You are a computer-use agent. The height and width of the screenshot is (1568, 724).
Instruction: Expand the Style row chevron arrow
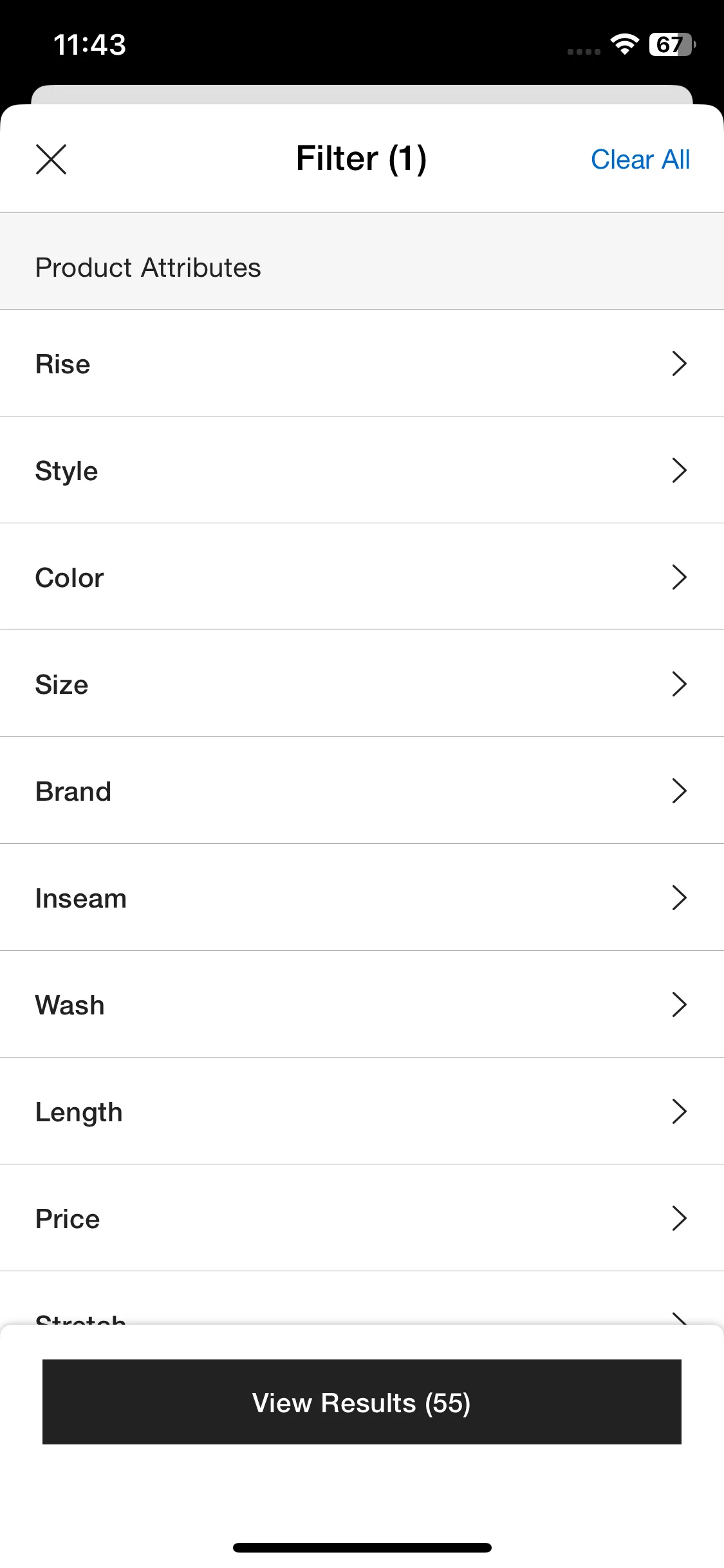click(x=679, y=470)
